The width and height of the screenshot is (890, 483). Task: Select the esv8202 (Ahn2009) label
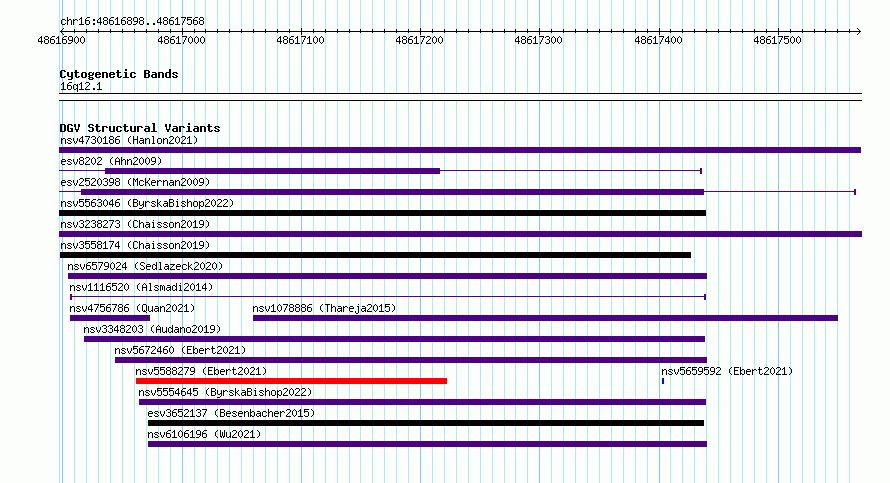coord(111,161)
